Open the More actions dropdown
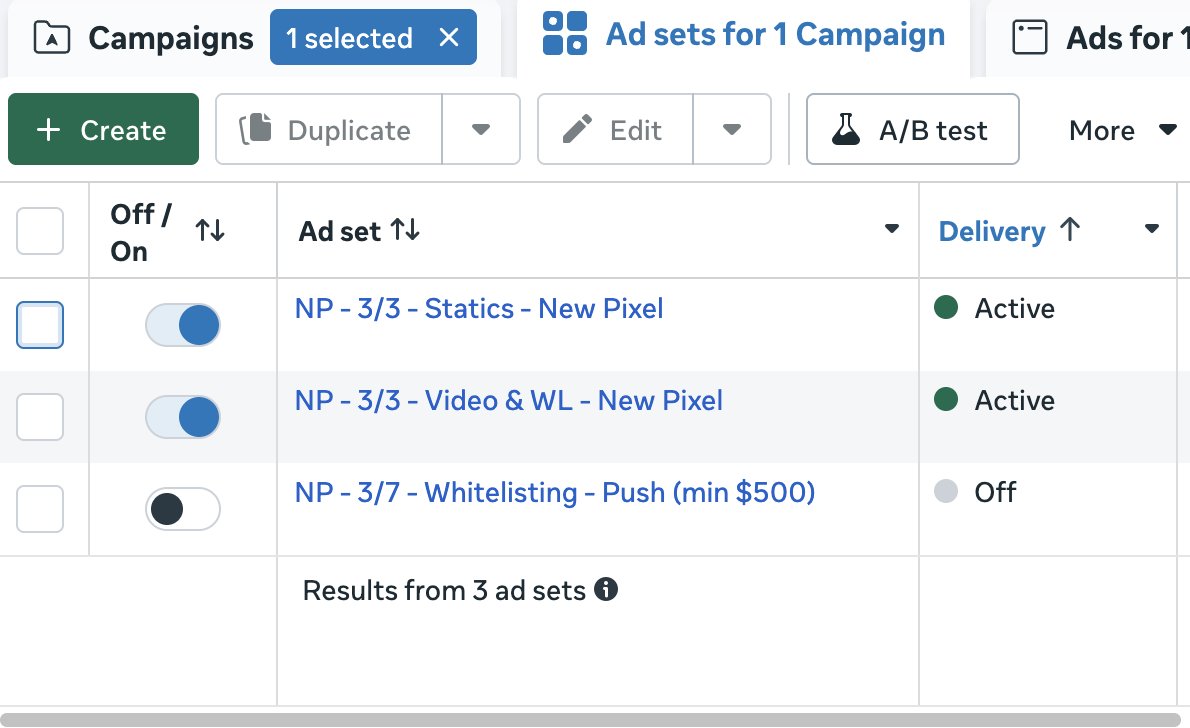 1121,130
